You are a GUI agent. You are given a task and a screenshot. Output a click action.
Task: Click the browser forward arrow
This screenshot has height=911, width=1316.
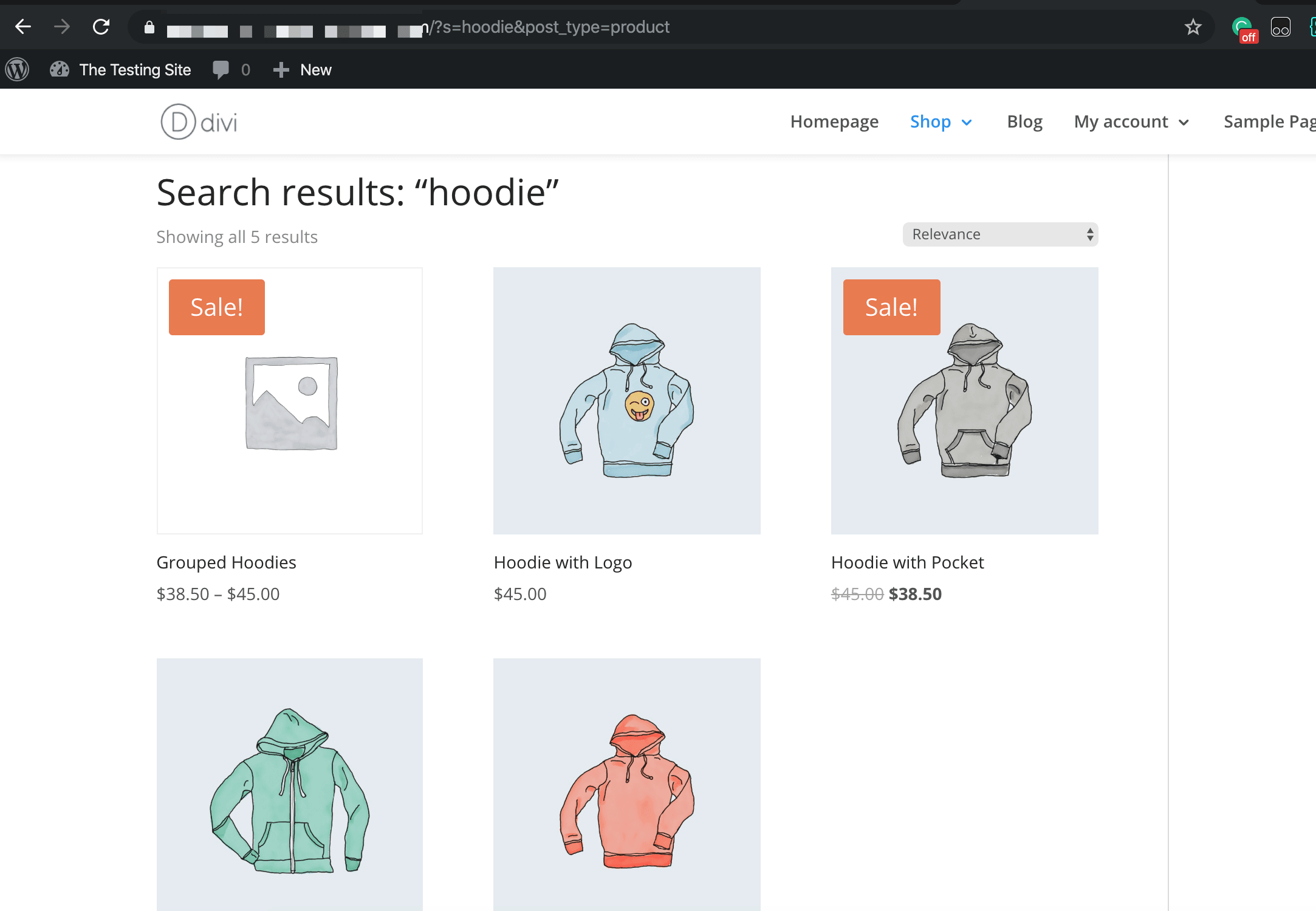pos(61,27)
